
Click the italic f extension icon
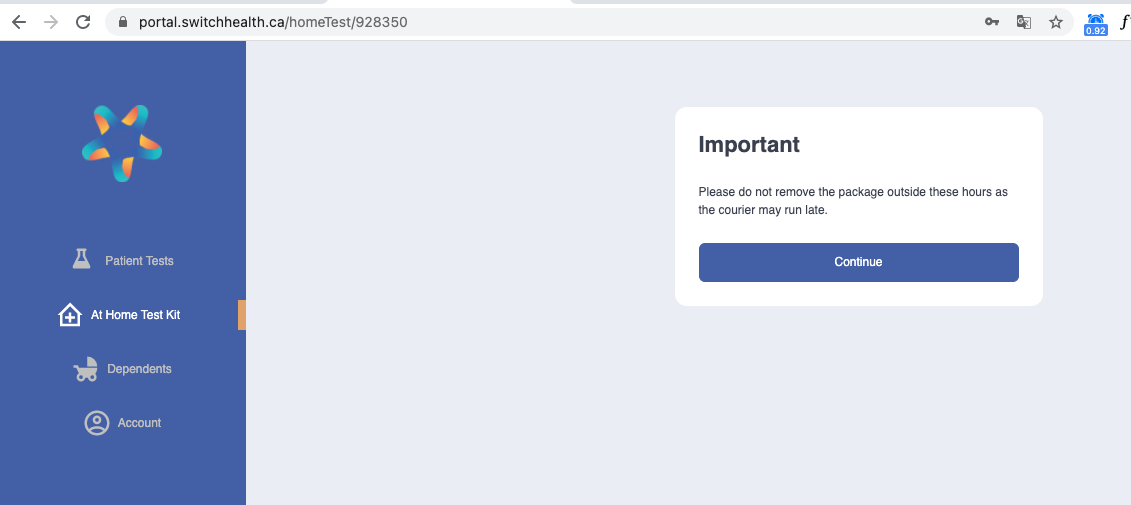point(1124,22)
